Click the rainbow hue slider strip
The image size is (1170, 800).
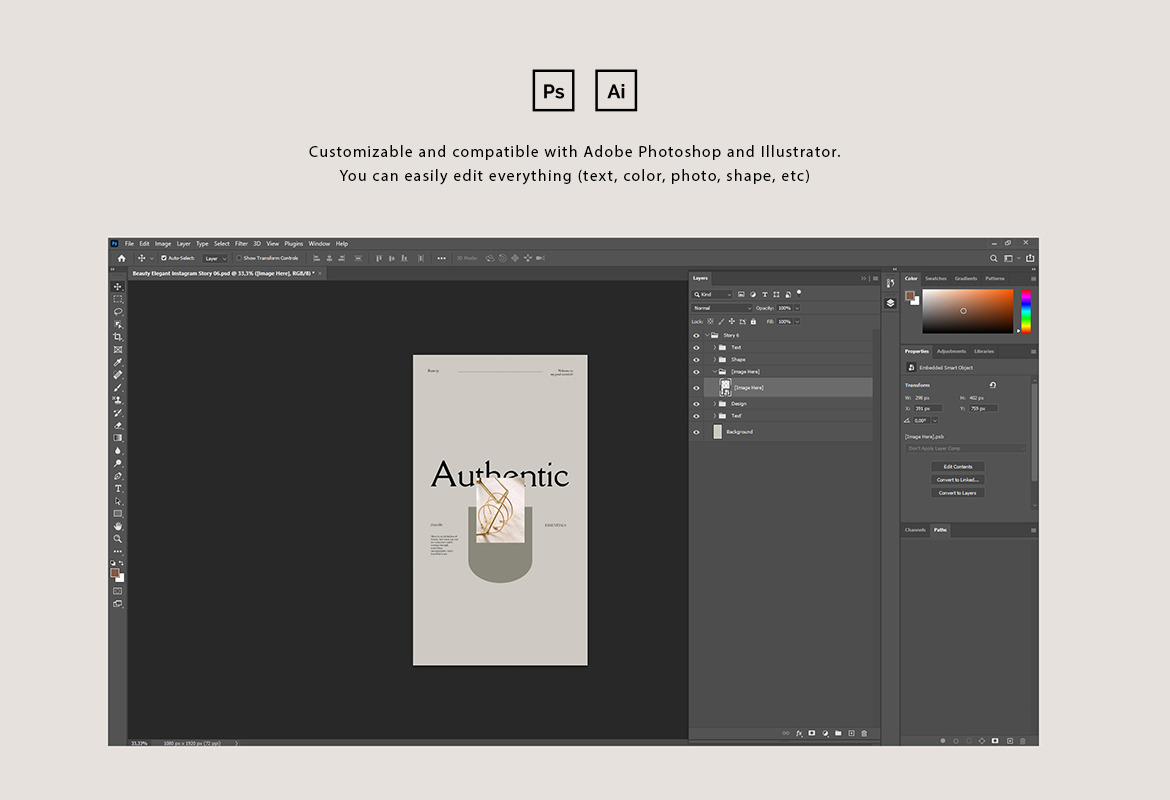point(1025,311)
